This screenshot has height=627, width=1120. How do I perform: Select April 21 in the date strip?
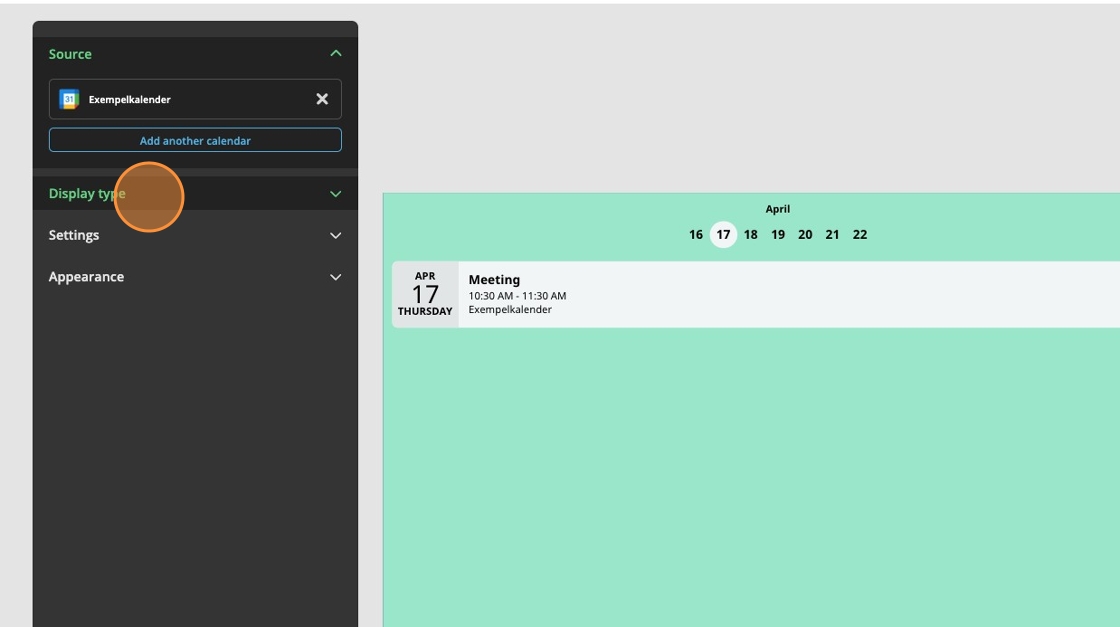pyautogui.click(x=832, y=234)
